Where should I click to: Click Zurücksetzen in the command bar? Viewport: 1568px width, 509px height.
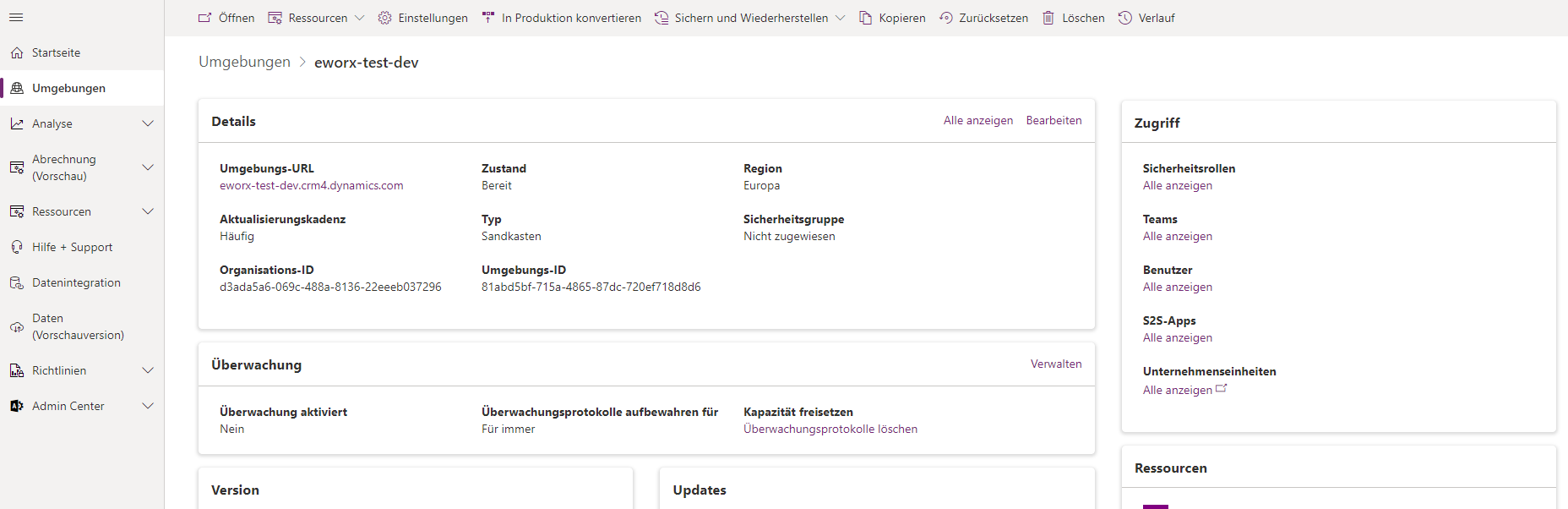(983, 18)
